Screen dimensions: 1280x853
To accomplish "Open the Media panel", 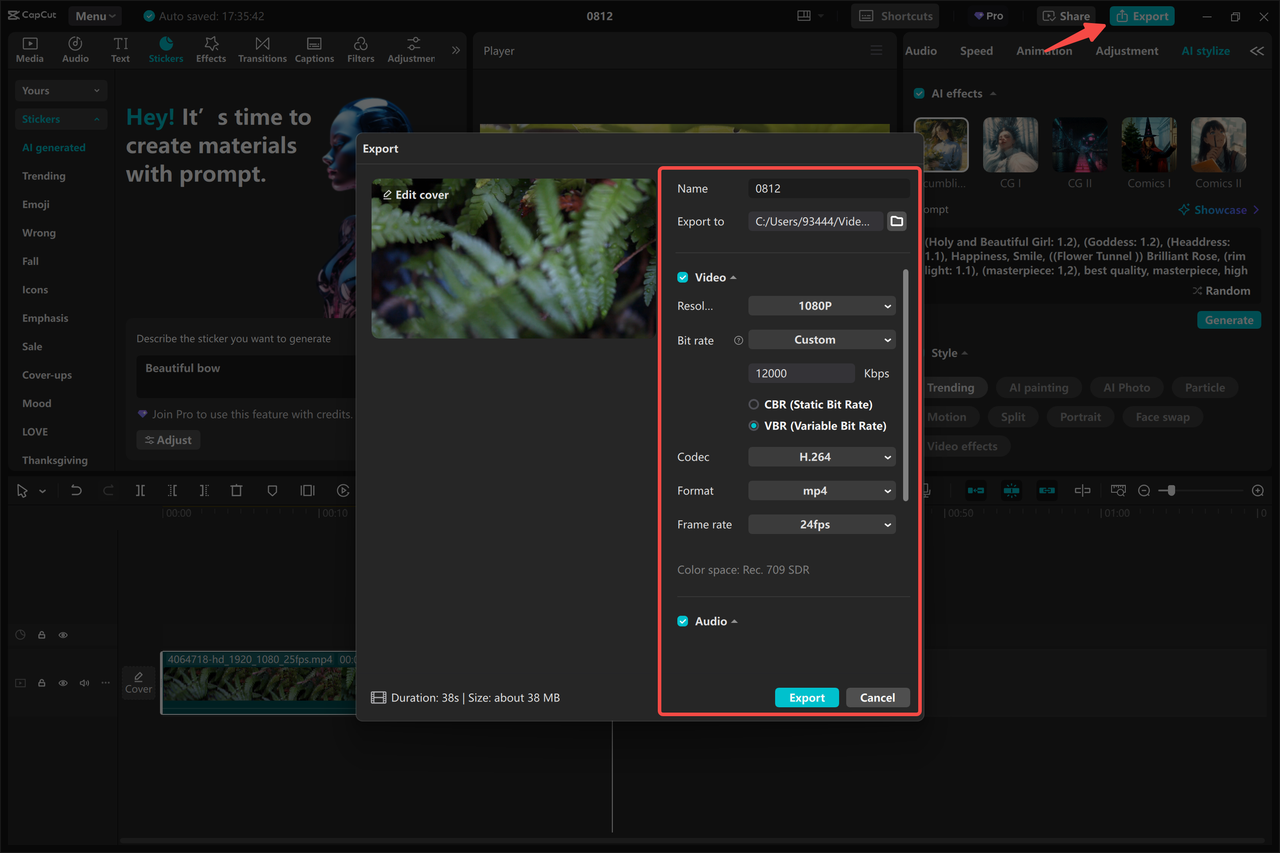I will point(29,48).
